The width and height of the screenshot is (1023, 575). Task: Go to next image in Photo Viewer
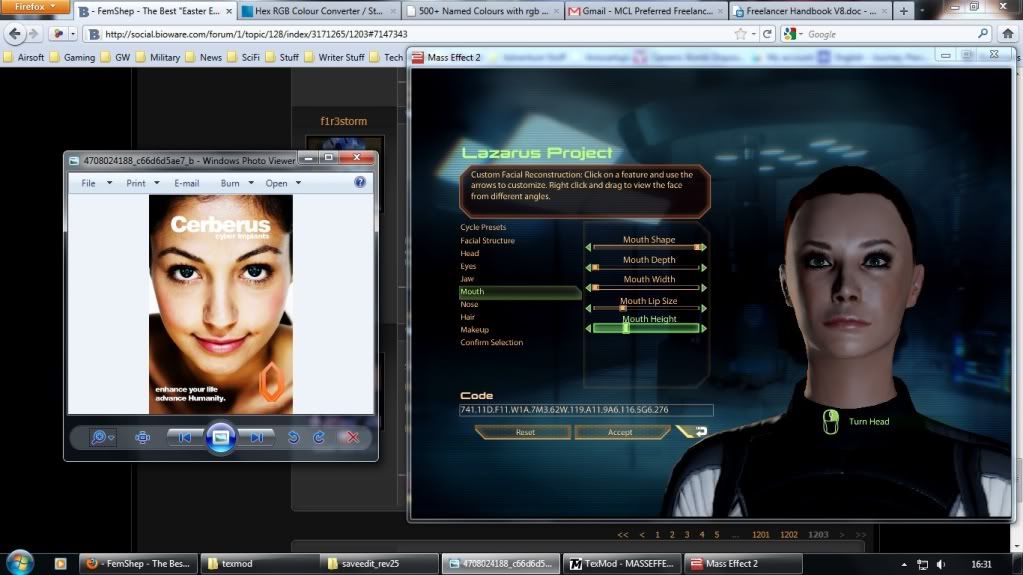[256, 437]
